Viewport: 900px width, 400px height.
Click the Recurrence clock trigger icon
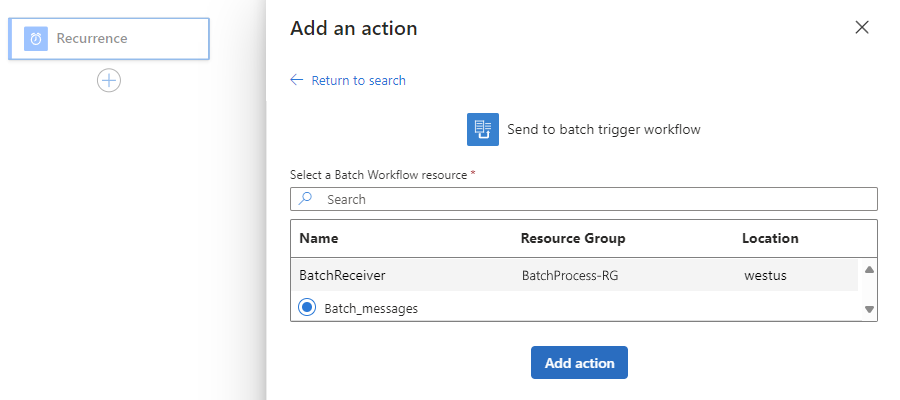click(36, 39)
